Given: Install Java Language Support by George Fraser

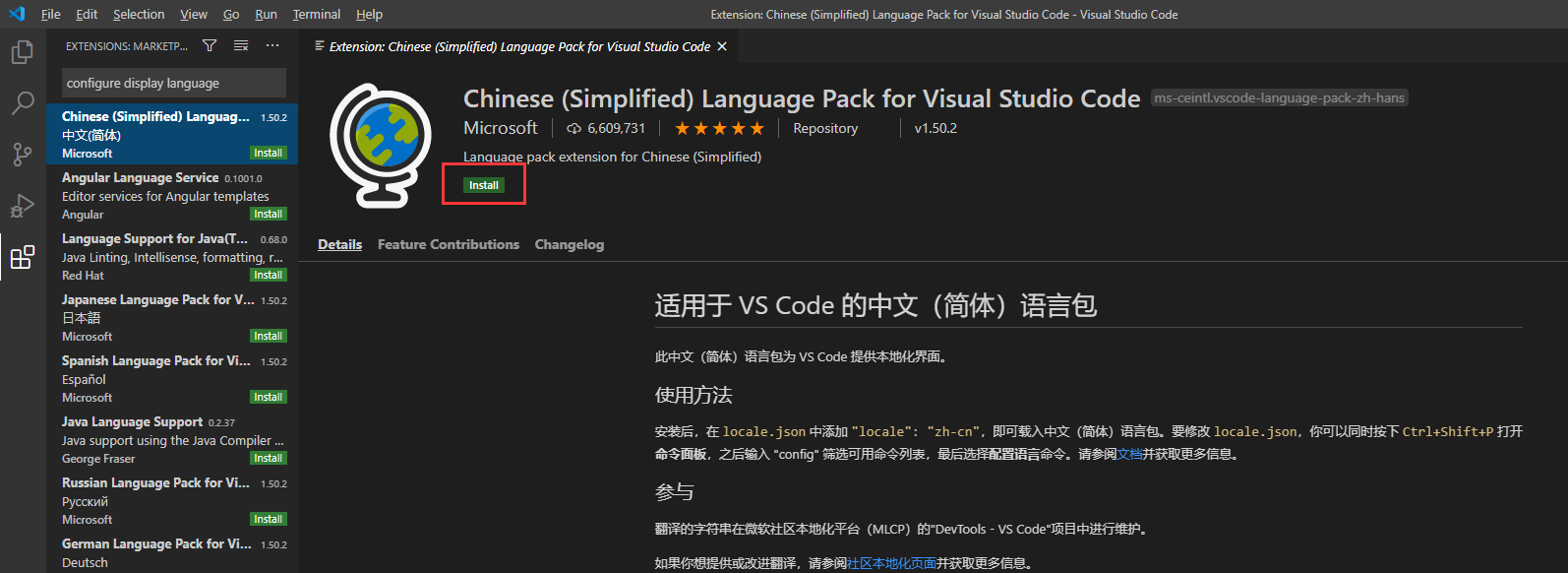Looking at the screenshot, I should point(269,458).
